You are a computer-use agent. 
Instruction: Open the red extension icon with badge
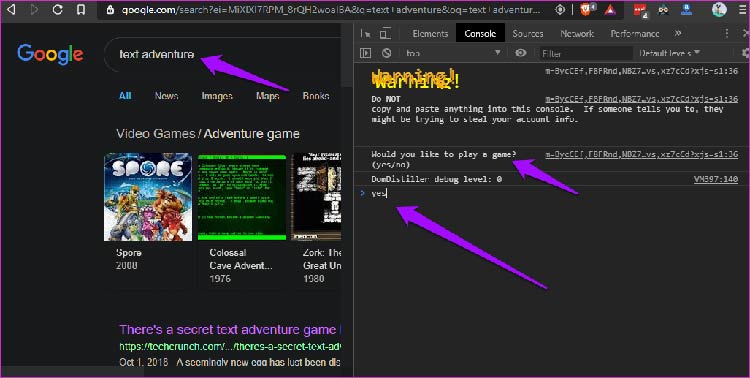(x=640, y=10)
